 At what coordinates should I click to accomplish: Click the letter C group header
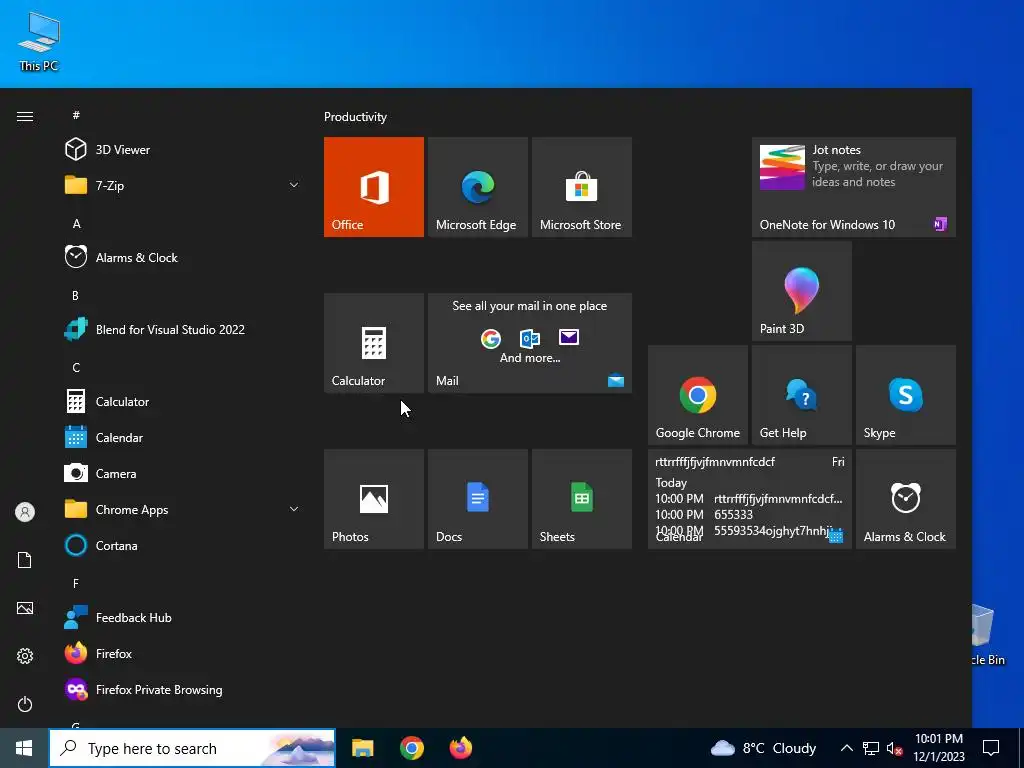[76, 368]
